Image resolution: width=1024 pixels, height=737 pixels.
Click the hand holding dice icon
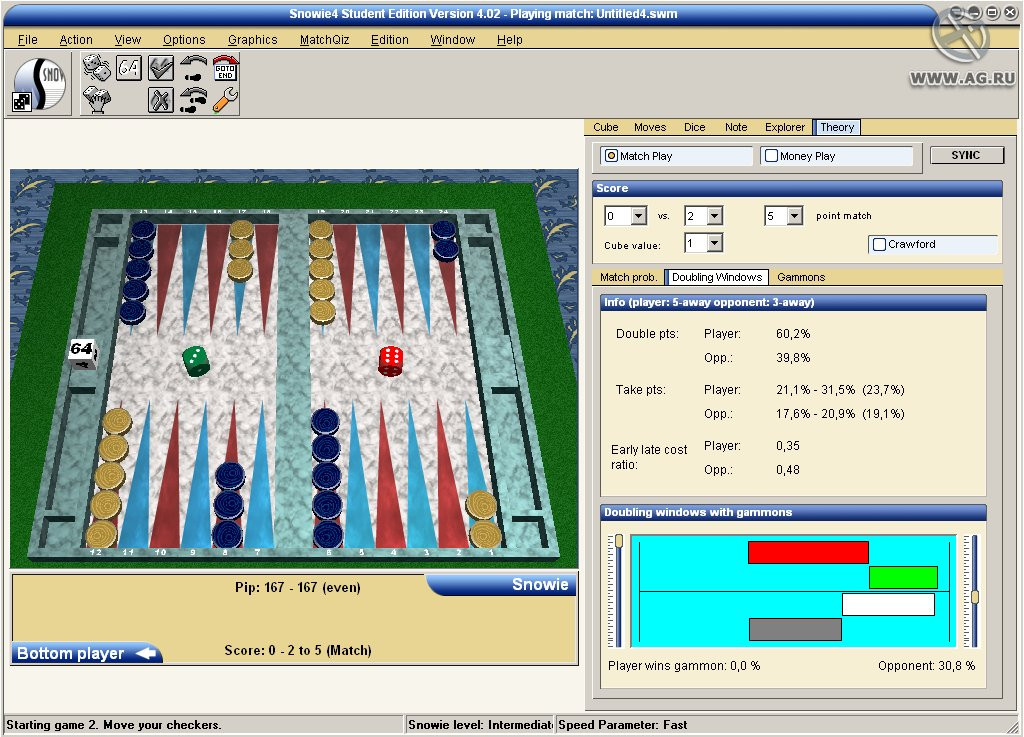click(97, 100)
